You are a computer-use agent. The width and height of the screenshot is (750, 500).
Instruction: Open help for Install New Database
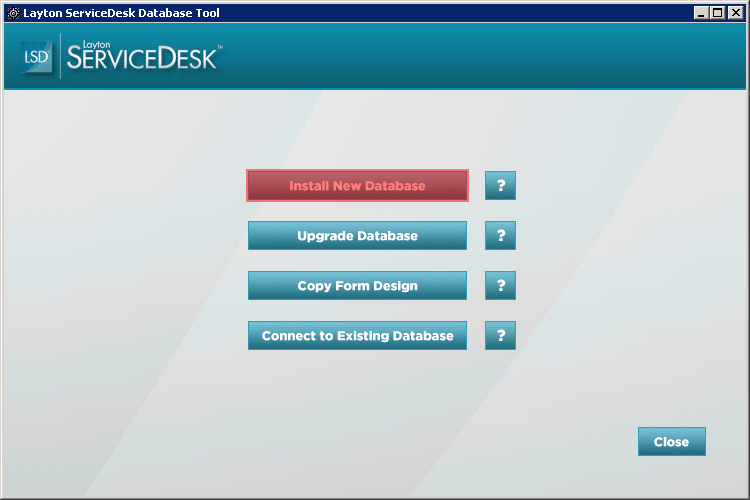coord(500,186)
